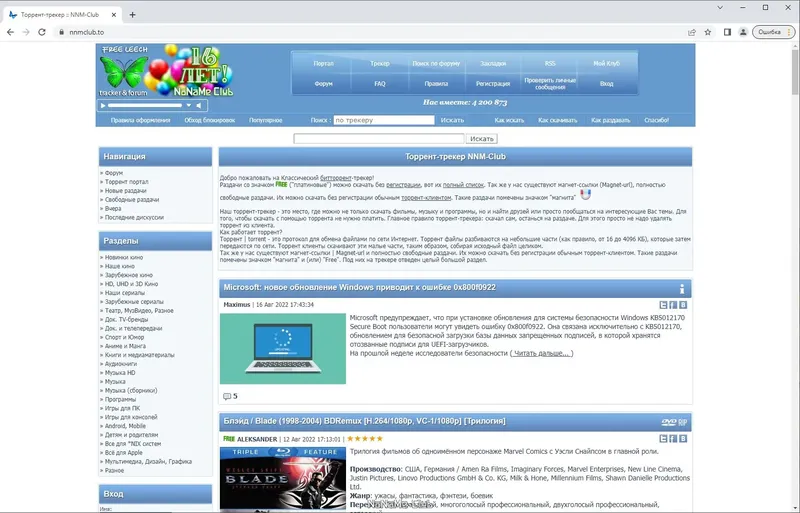Play the site radio audio player

pos(103,106)
